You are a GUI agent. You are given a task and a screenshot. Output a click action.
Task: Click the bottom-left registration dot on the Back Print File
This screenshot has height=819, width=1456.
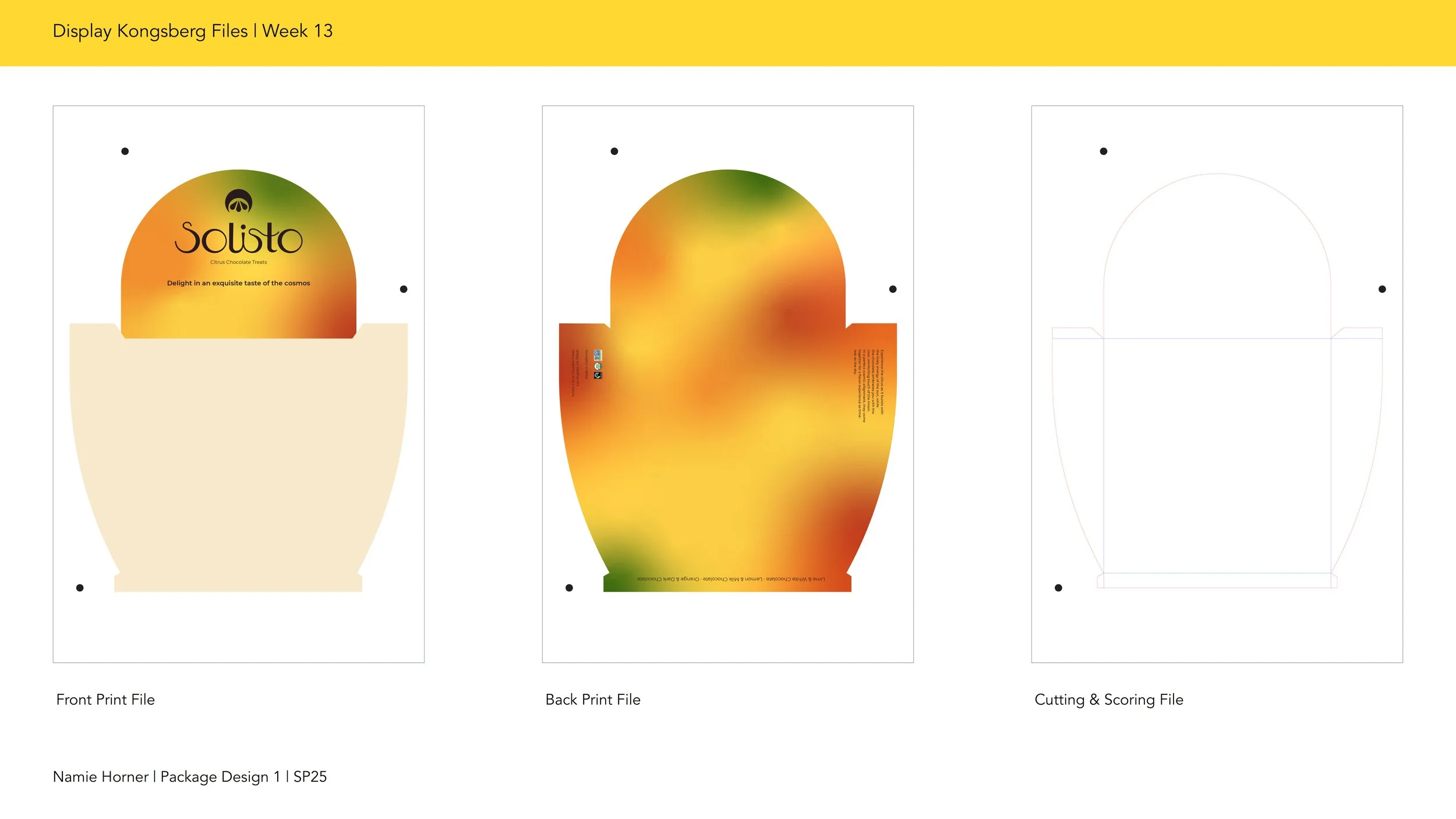coord(569,588)
